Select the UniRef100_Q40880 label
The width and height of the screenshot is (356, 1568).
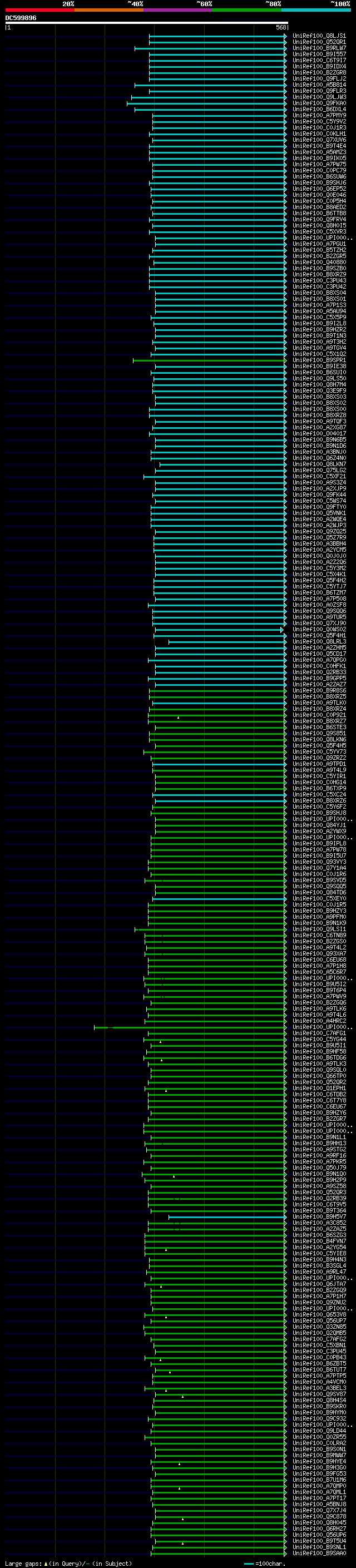click(319, 263)
